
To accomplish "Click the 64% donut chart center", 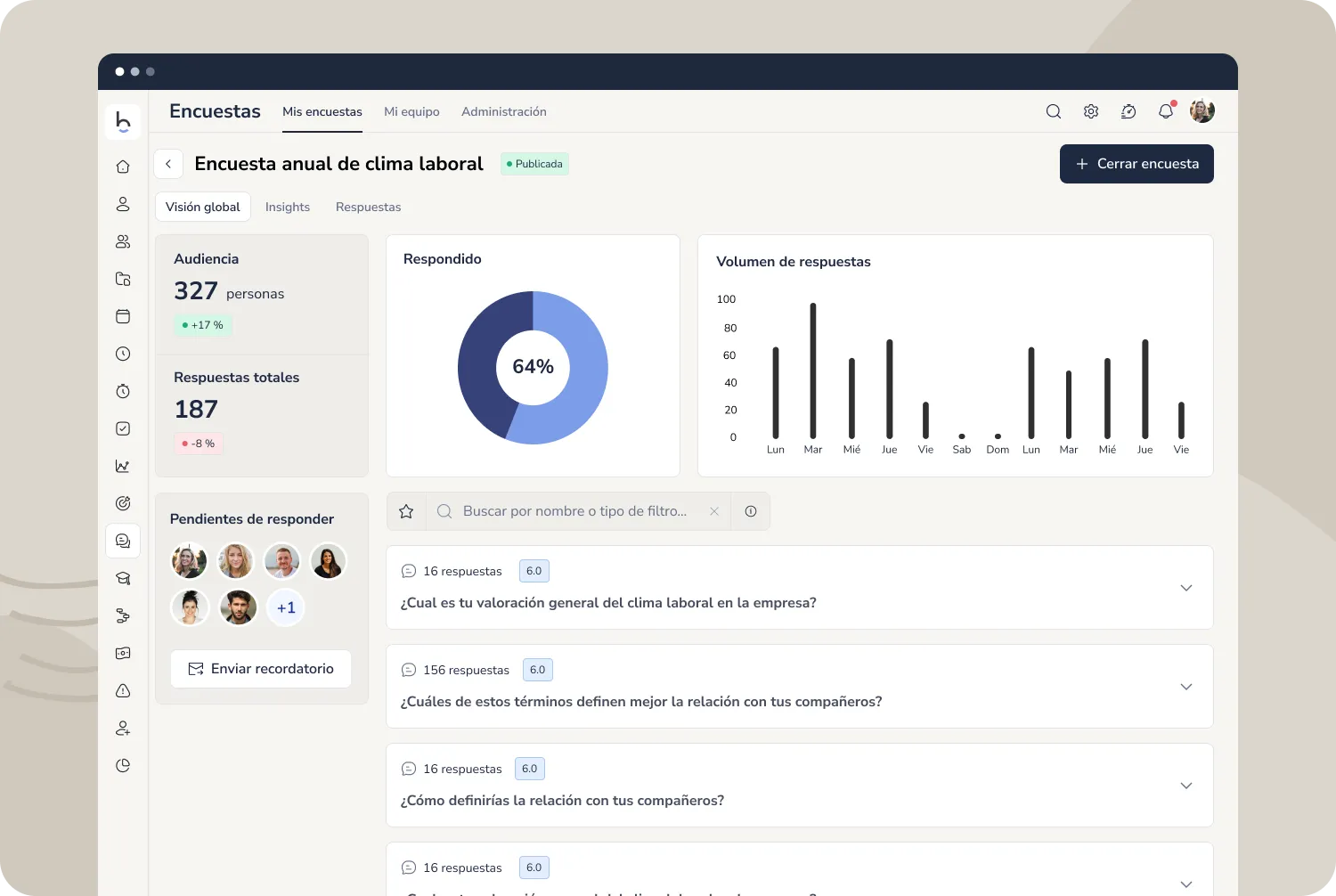I will point(533,367).
